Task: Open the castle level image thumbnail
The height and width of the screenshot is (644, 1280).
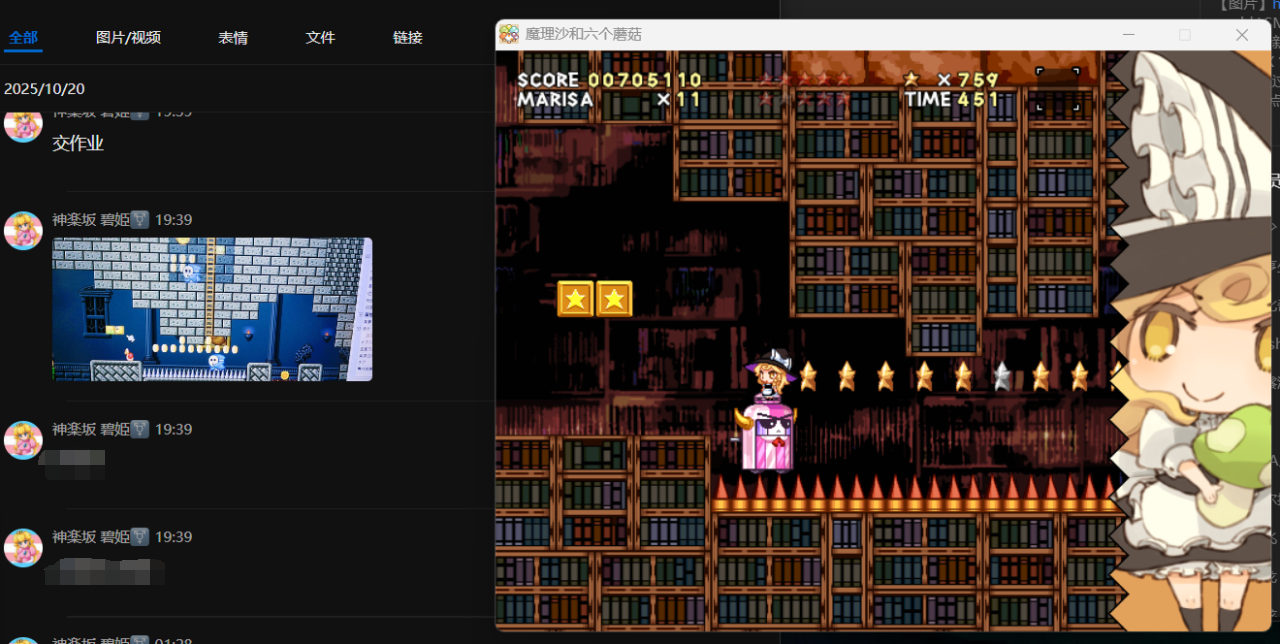Action: 212,309
